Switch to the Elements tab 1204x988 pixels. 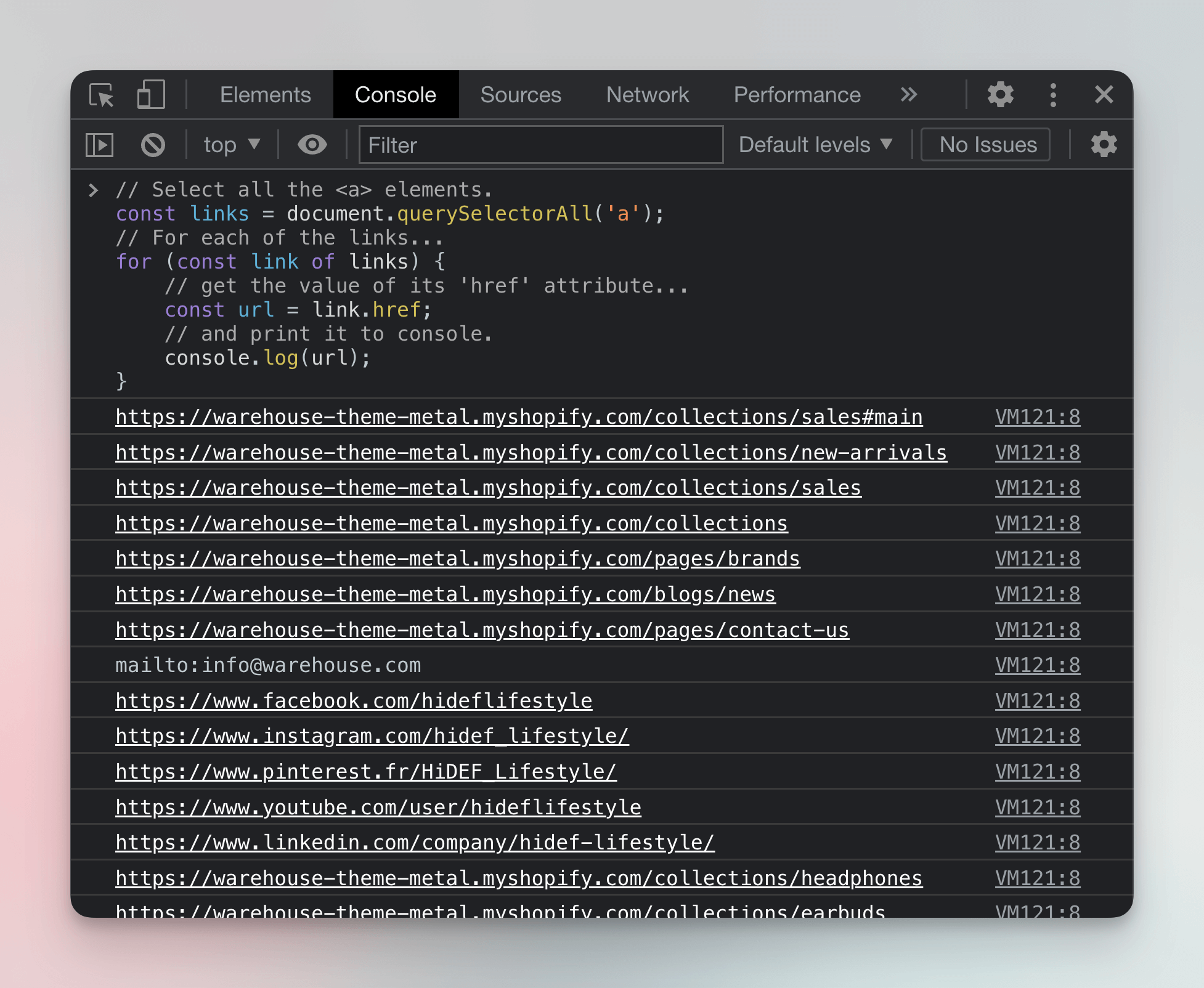pos(265,95)
